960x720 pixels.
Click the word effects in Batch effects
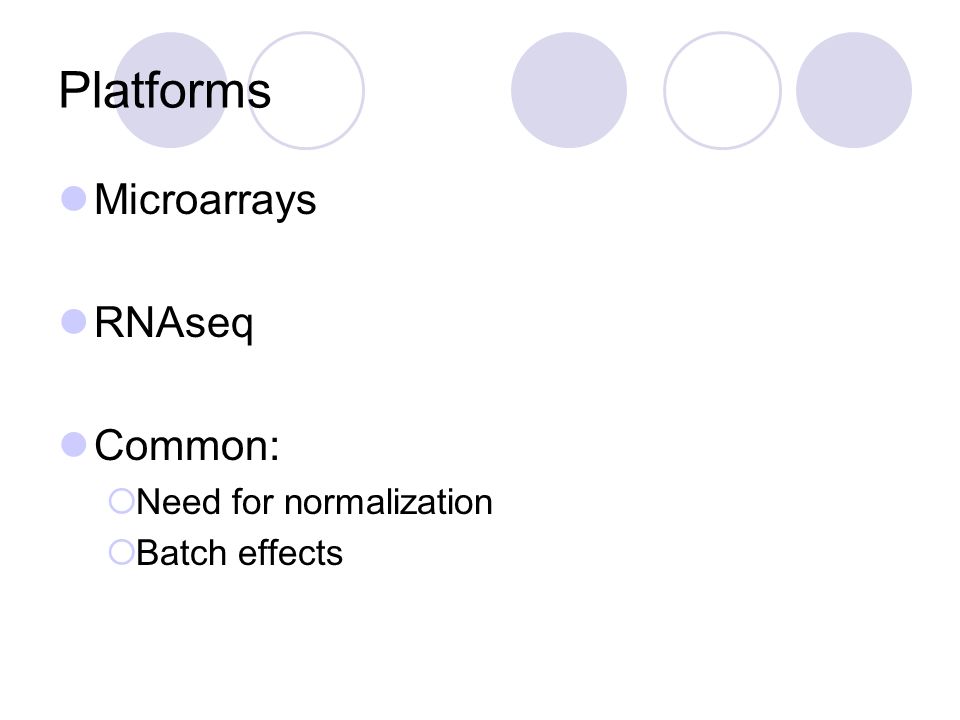pos(290,553)
